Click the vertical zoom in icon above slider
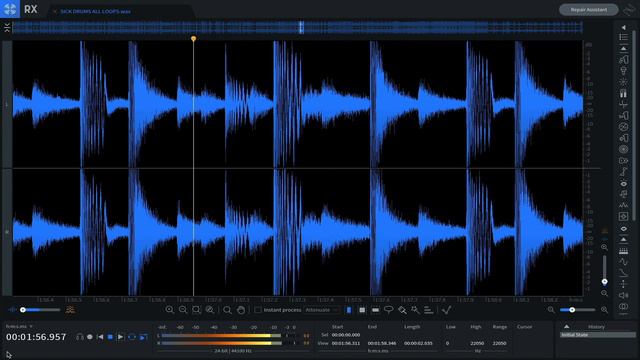Image resolution: width=640 pixels, height=360 pixels. 604,247
